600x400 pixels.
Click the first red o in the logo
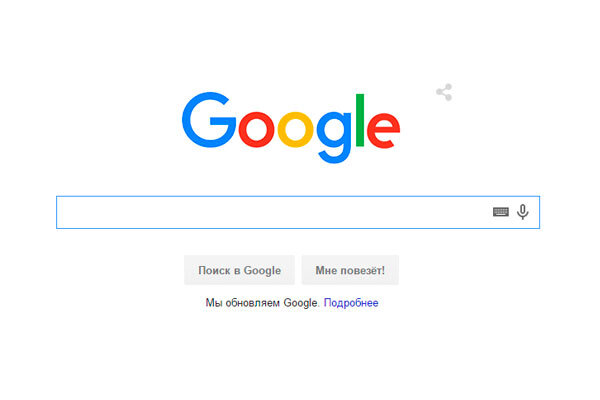click(x=256, y=130)
